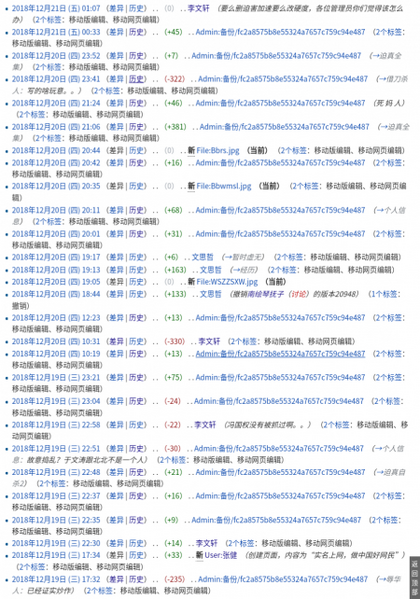Click the 返回顶部 back-to-top button
This screenshot has height=599, width=420.
pyautogui.click(x=415, y=578)
